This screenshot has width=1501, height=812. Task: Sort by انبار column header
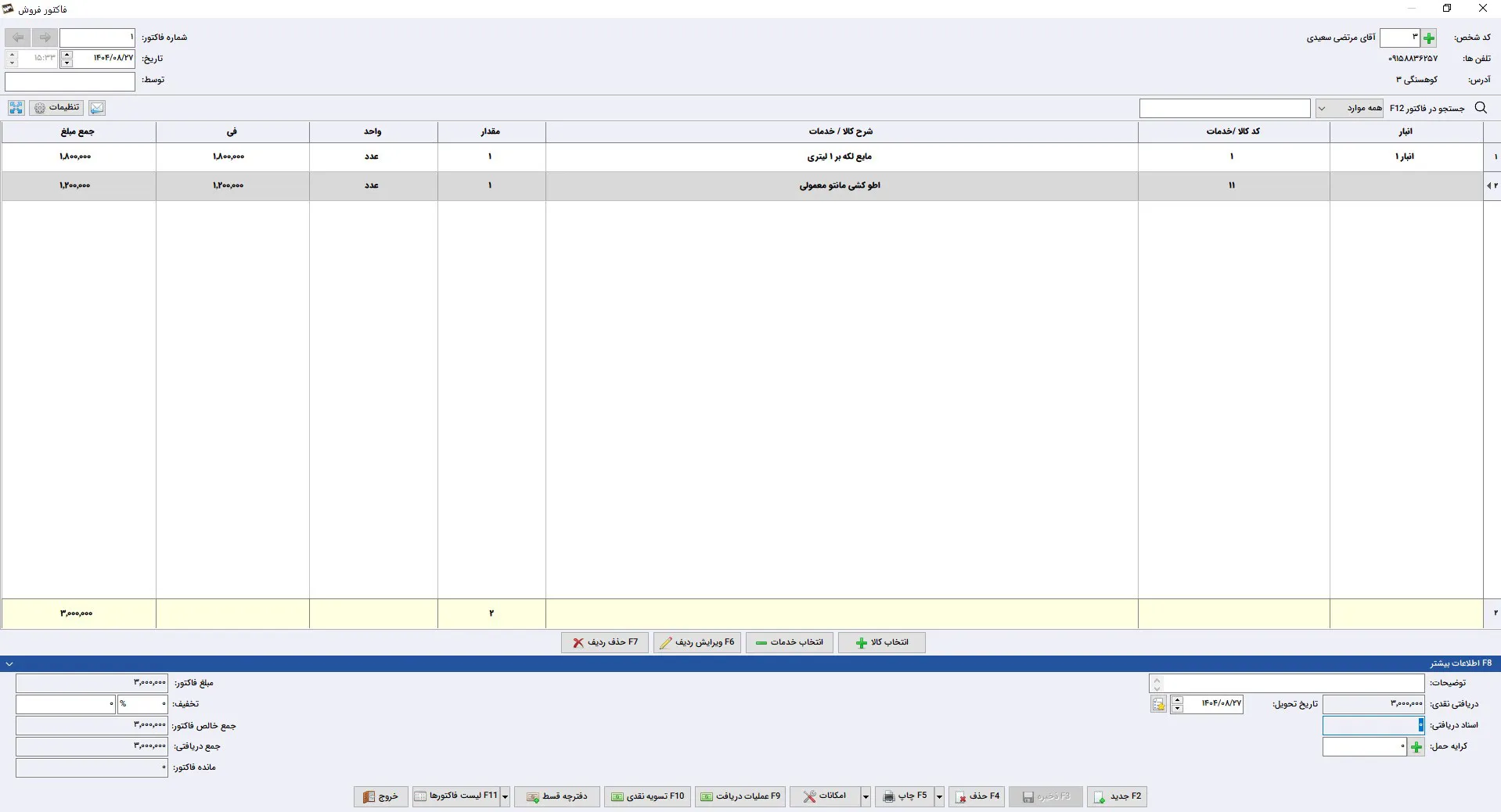pyautogui.click(x=1406, y=131)
